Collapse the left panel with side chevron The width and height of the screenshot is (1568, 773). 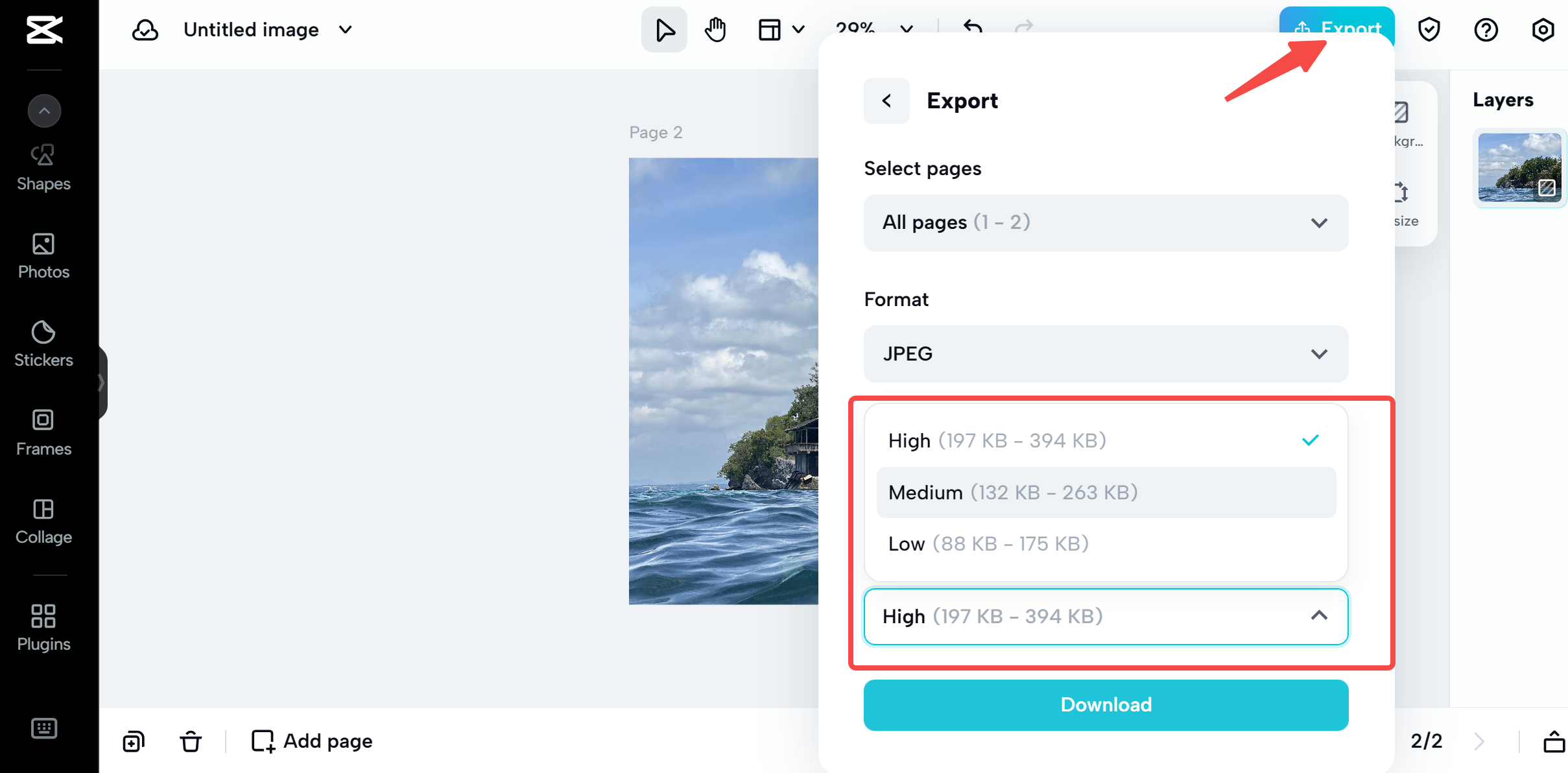tap(102, 383)
